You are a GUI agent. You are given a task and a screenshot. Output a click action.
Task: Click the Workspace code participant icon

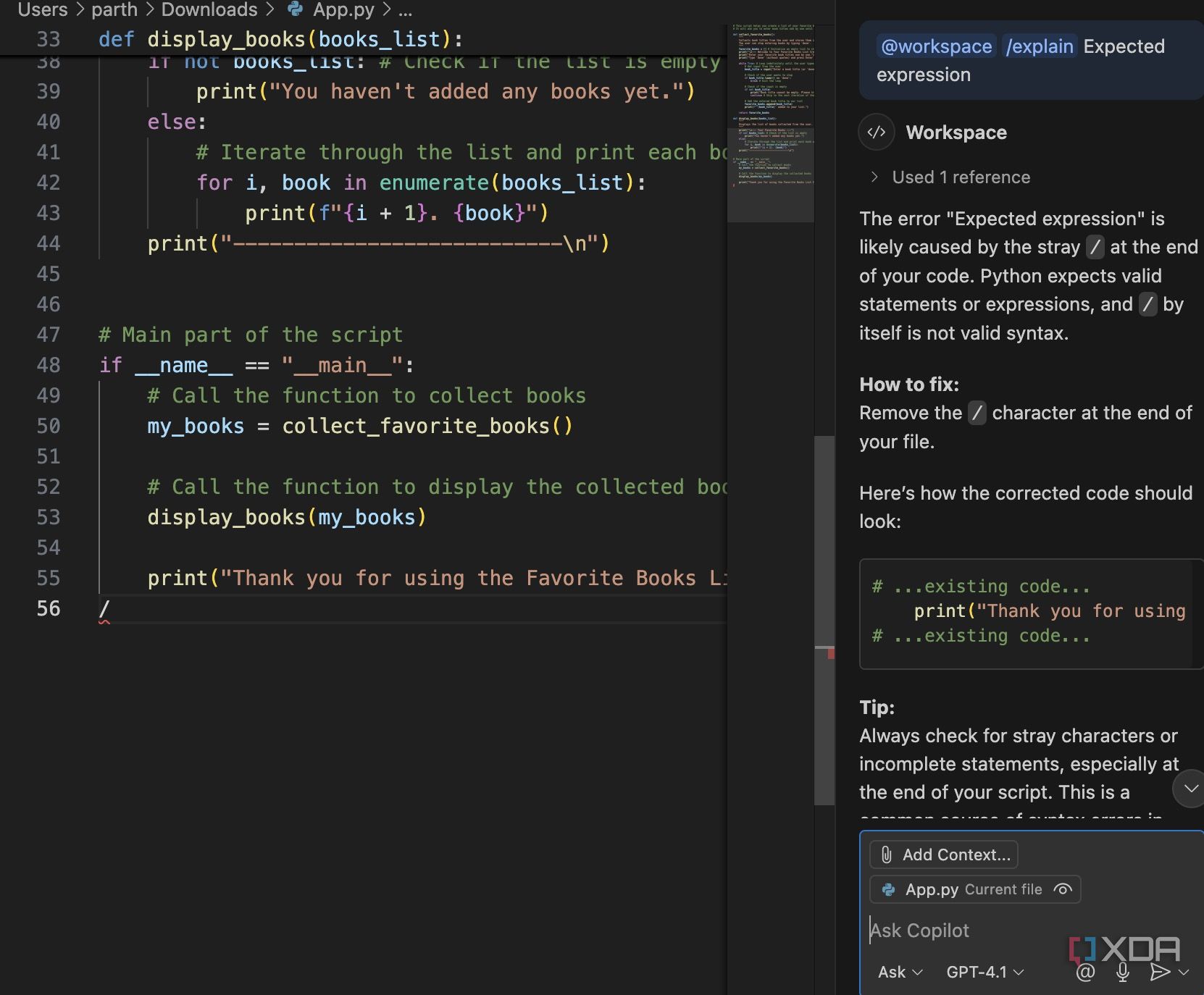click(877, 133)
